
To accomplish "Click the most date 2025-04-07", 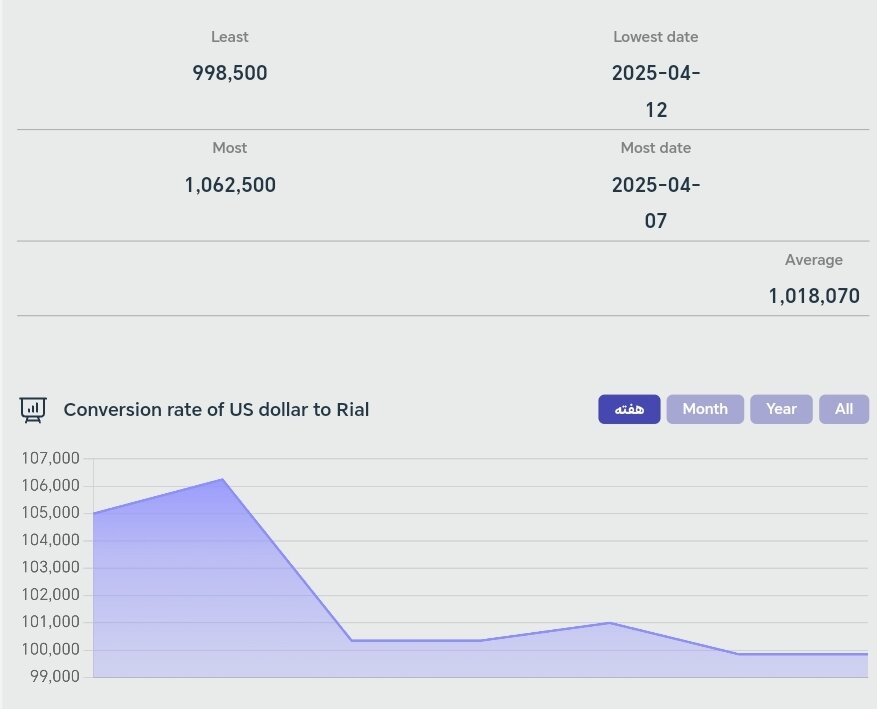I will (656, 203).
